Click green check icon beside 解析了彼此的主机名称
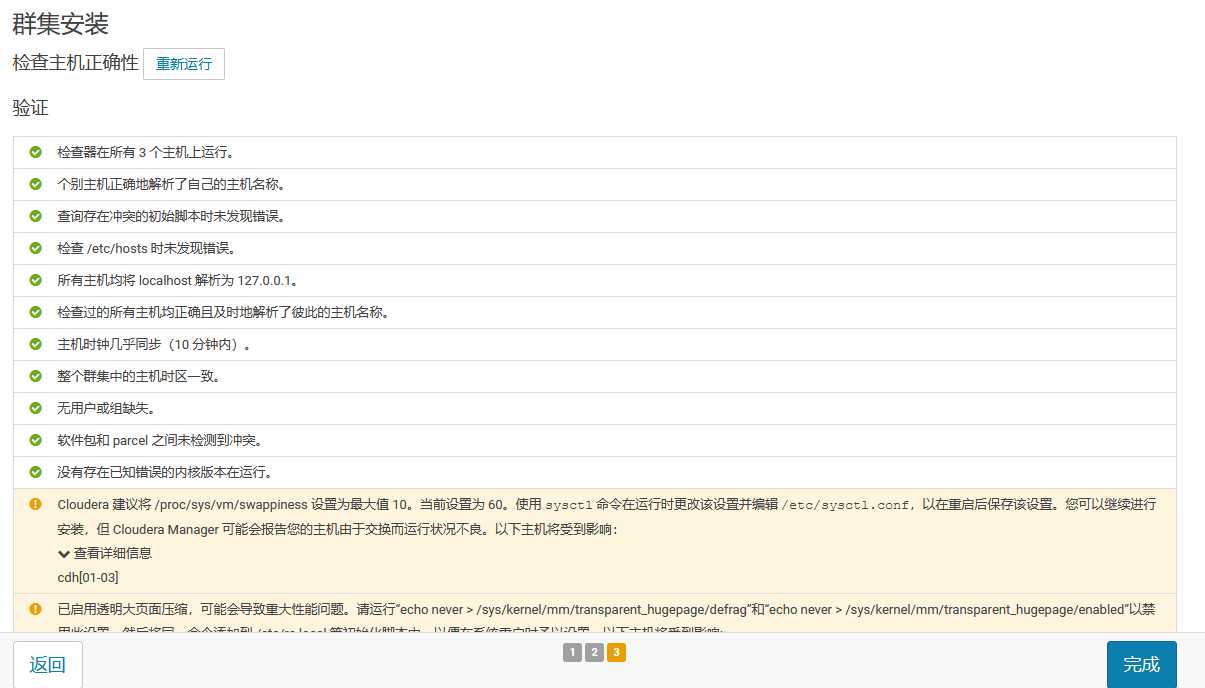1205x688 pixels. [36, 312]
